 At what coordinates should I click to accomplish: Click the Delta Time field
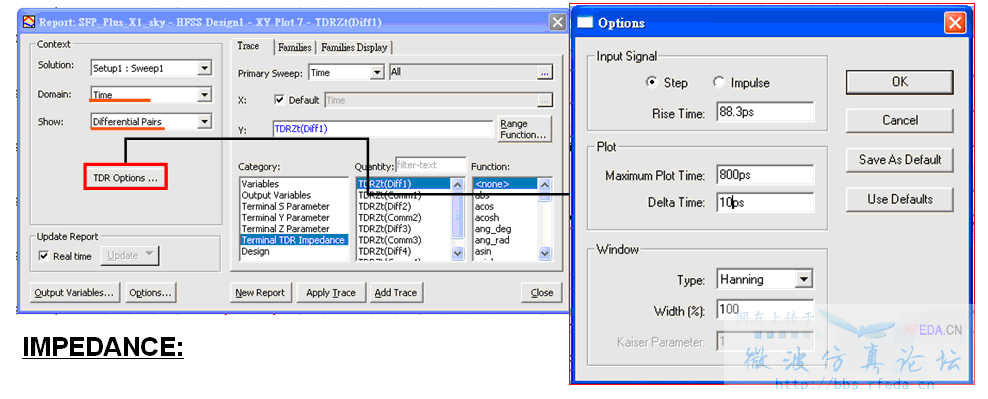765,202
